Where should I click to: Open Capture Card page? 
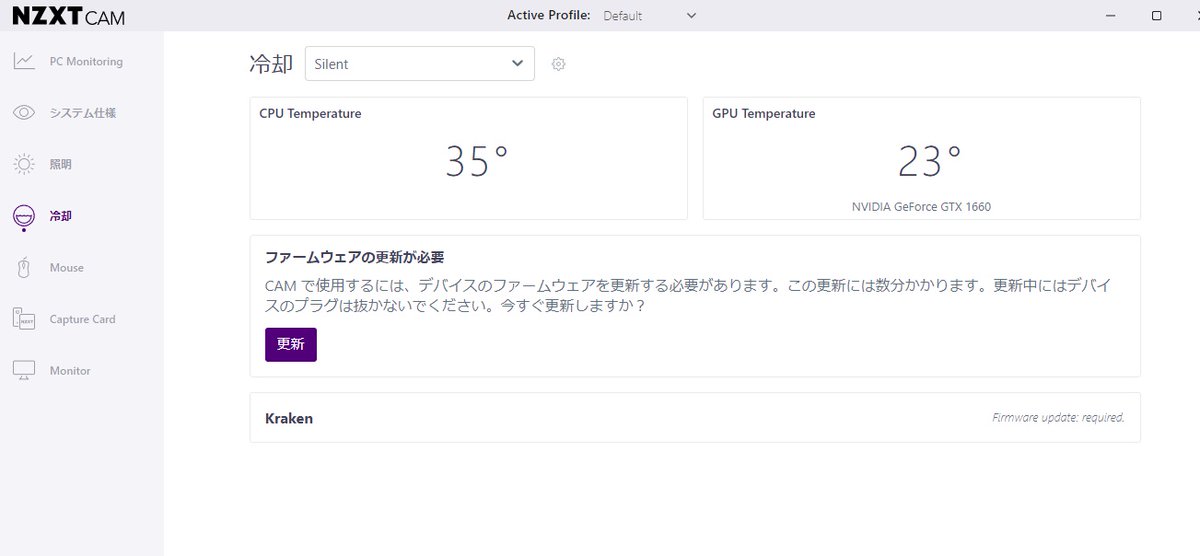pos(83,319)
